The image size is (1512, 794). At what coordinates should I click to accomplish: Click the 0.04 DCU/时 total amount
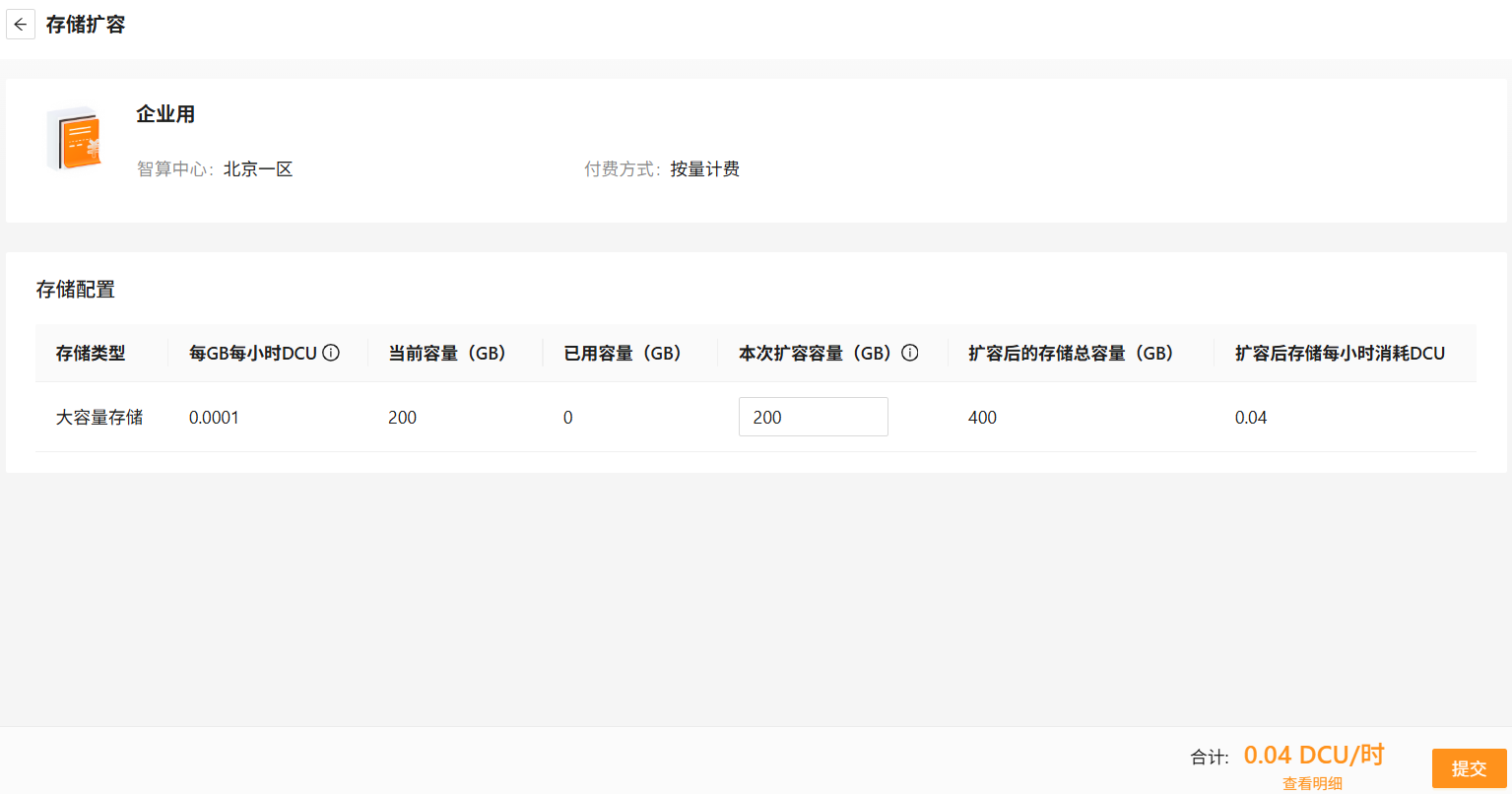click(x=1314, y=756)
